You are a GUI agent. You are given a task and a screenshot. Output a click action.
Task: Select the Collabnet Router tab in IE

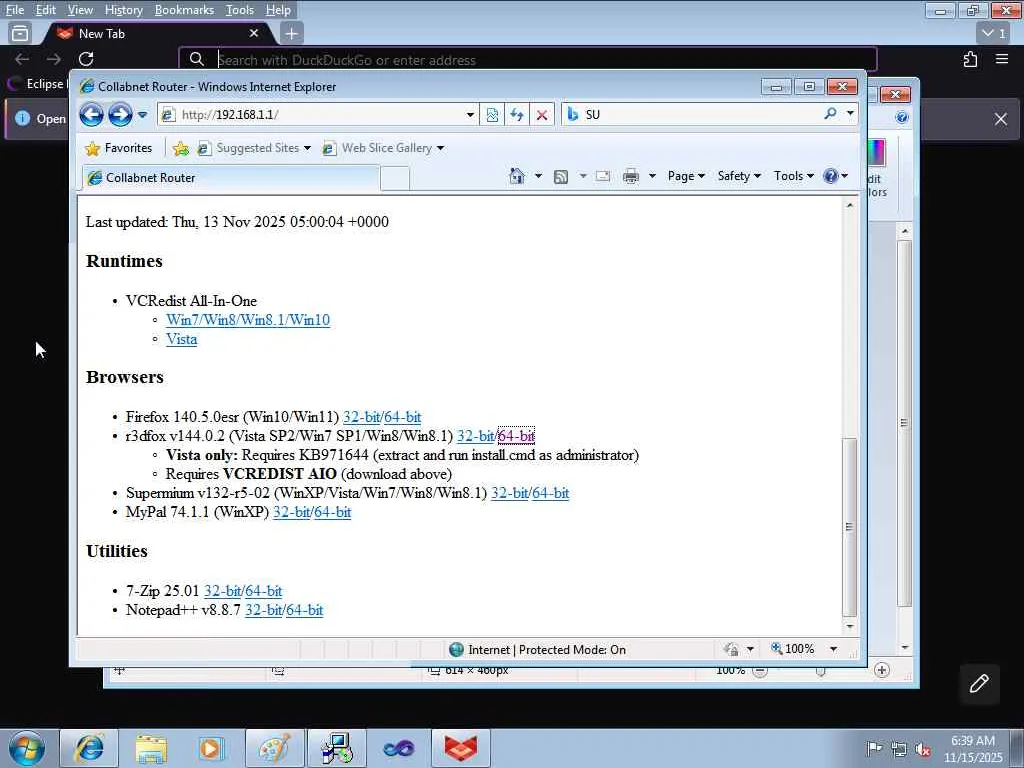pos(231,178)
